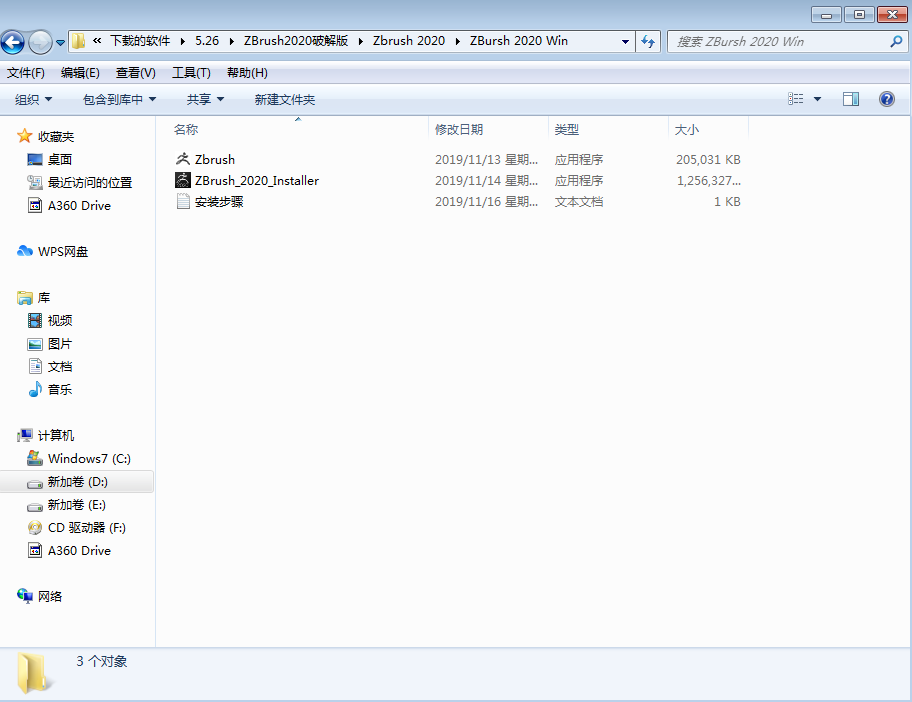Select the ZBrush_2020_Installer icon

click(x=183, y=180)
